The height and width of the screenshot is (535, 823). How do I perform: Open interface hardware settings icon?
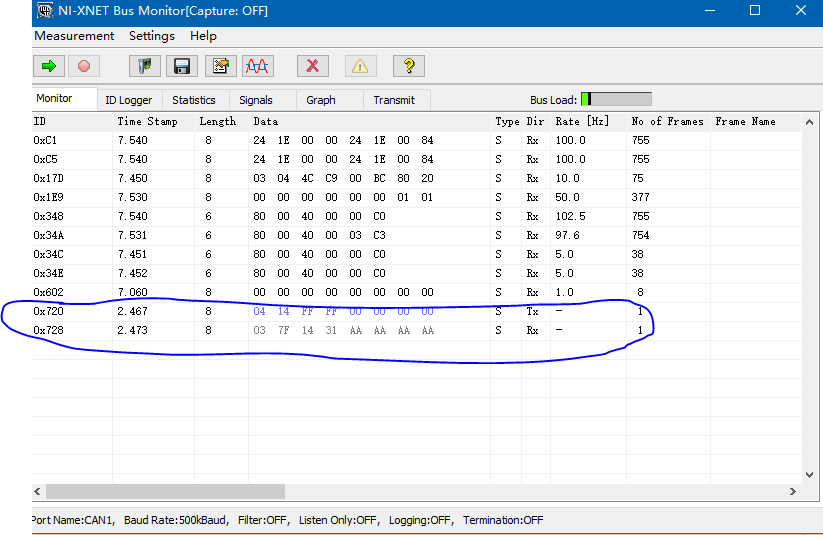[x=145, y=66]
